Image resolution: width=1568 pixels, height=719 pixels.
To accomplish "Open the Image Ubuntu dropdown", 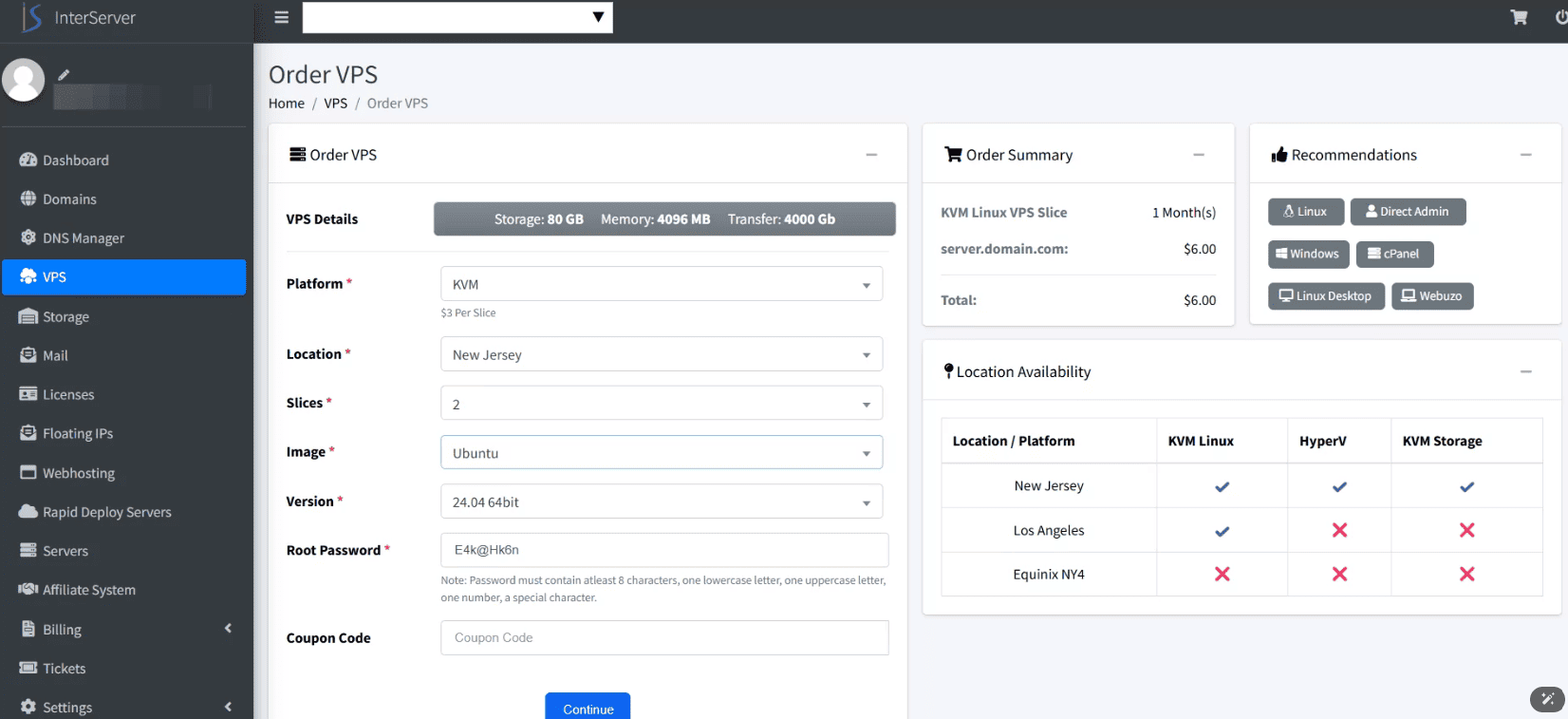I will (x=662, y=453).
